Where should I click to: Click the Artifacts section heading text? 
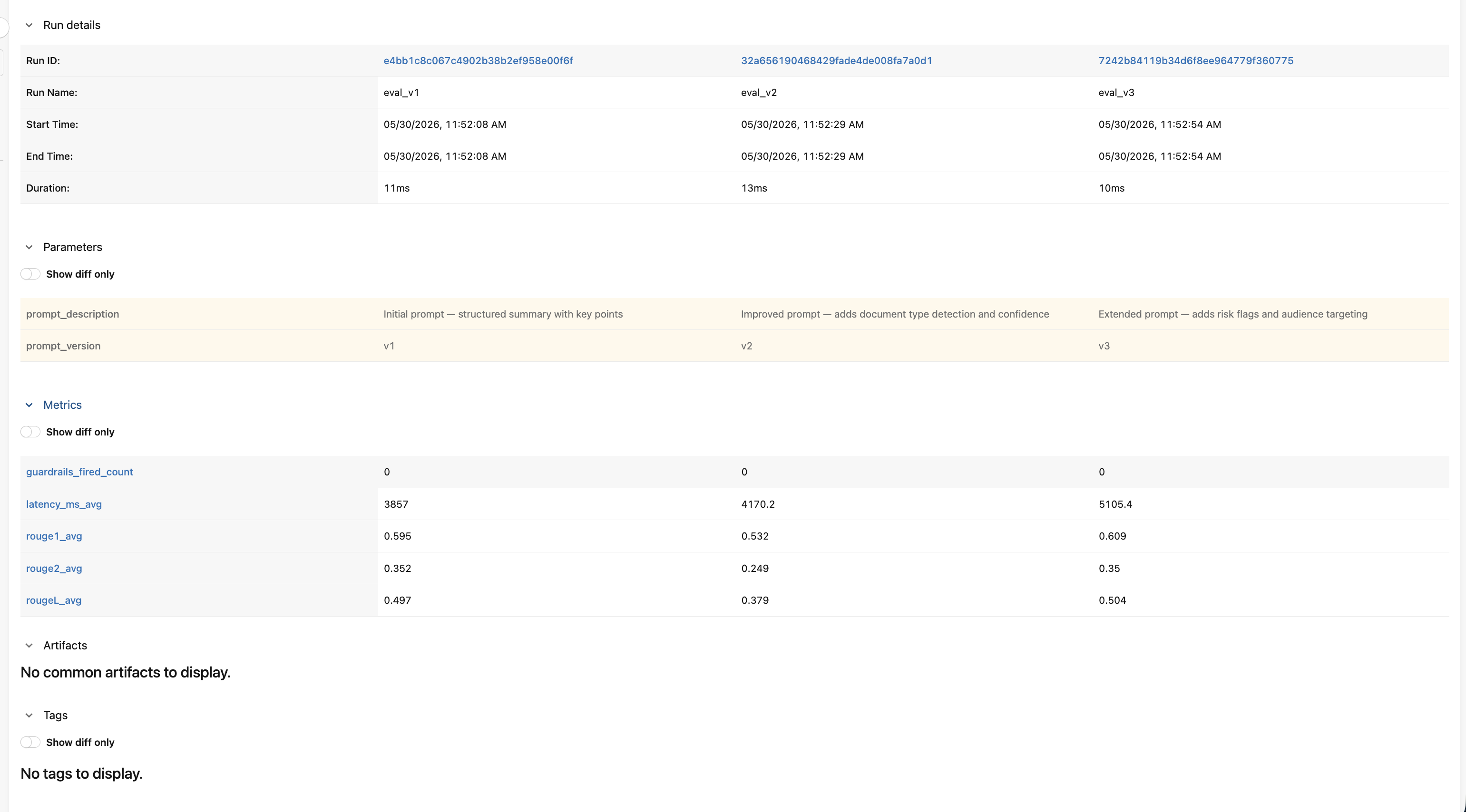(65, 646)
